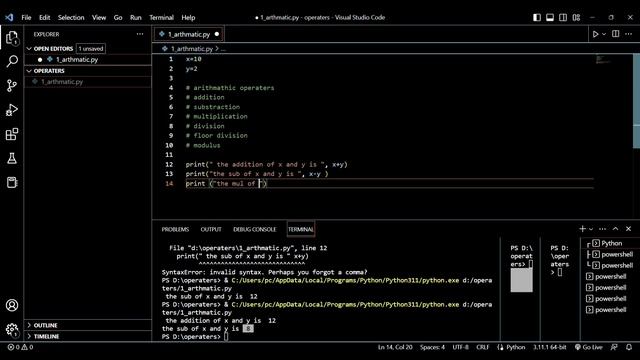Click line 12 print addition statement
Viewport: 640px width, 360px height.
[267, 164]
